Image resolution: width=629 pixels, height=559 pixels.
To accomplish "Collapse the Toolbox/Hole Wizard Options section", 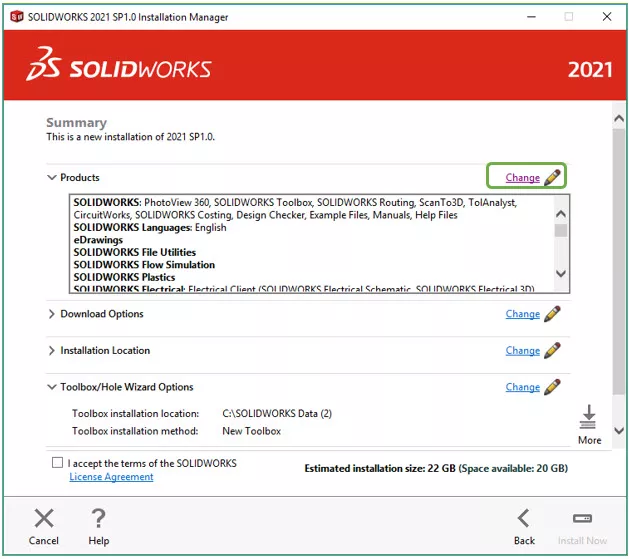I will pos(52,387).
